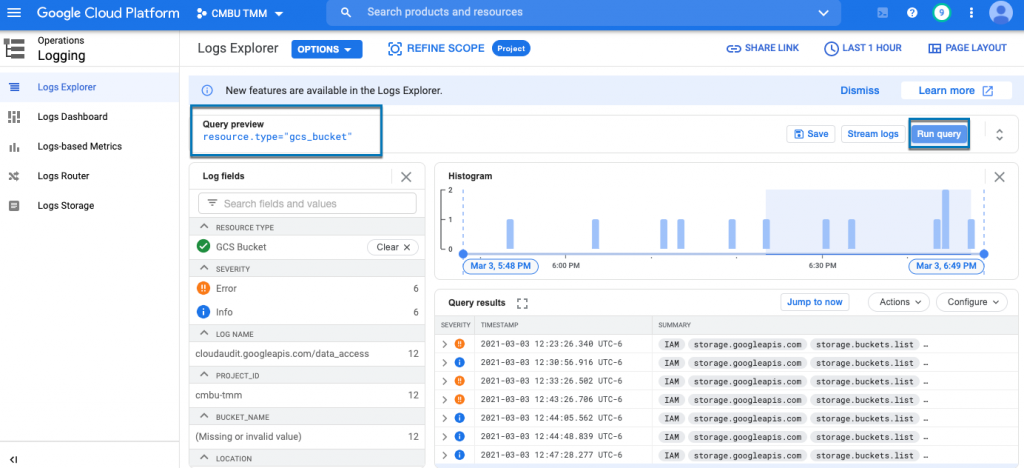Close the Log fields panel
Image resolution: width=1024 pixels, height=468 pixels.
point(406,177)
